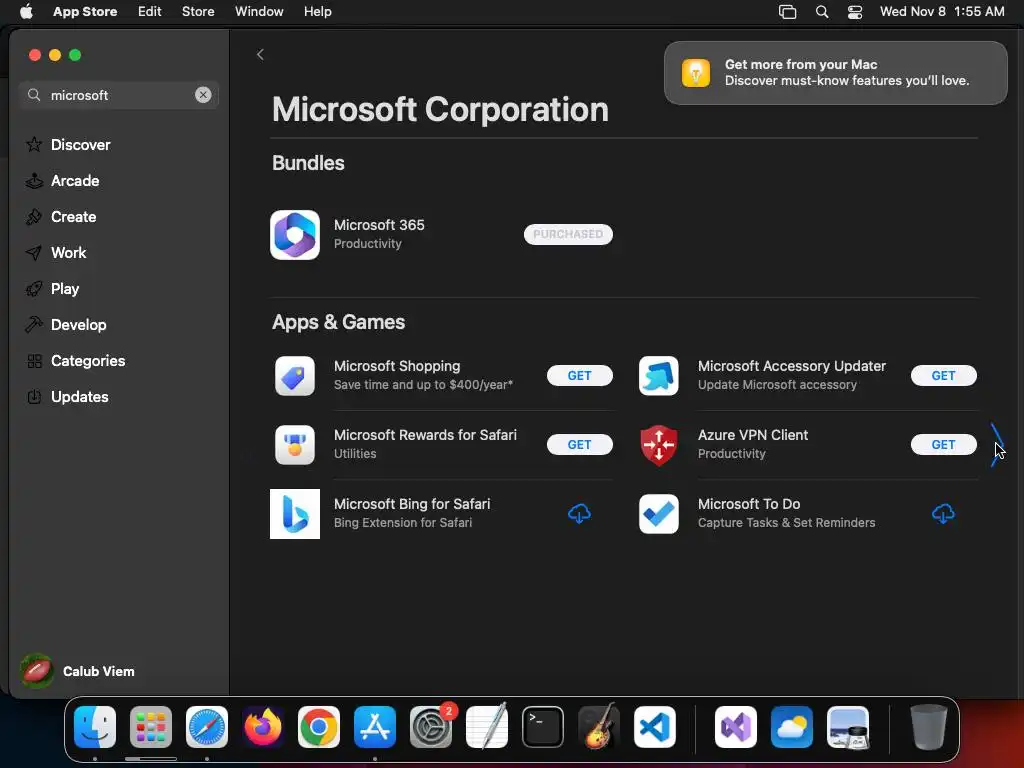Open Control Center in the menu bar

coord(855,12)
